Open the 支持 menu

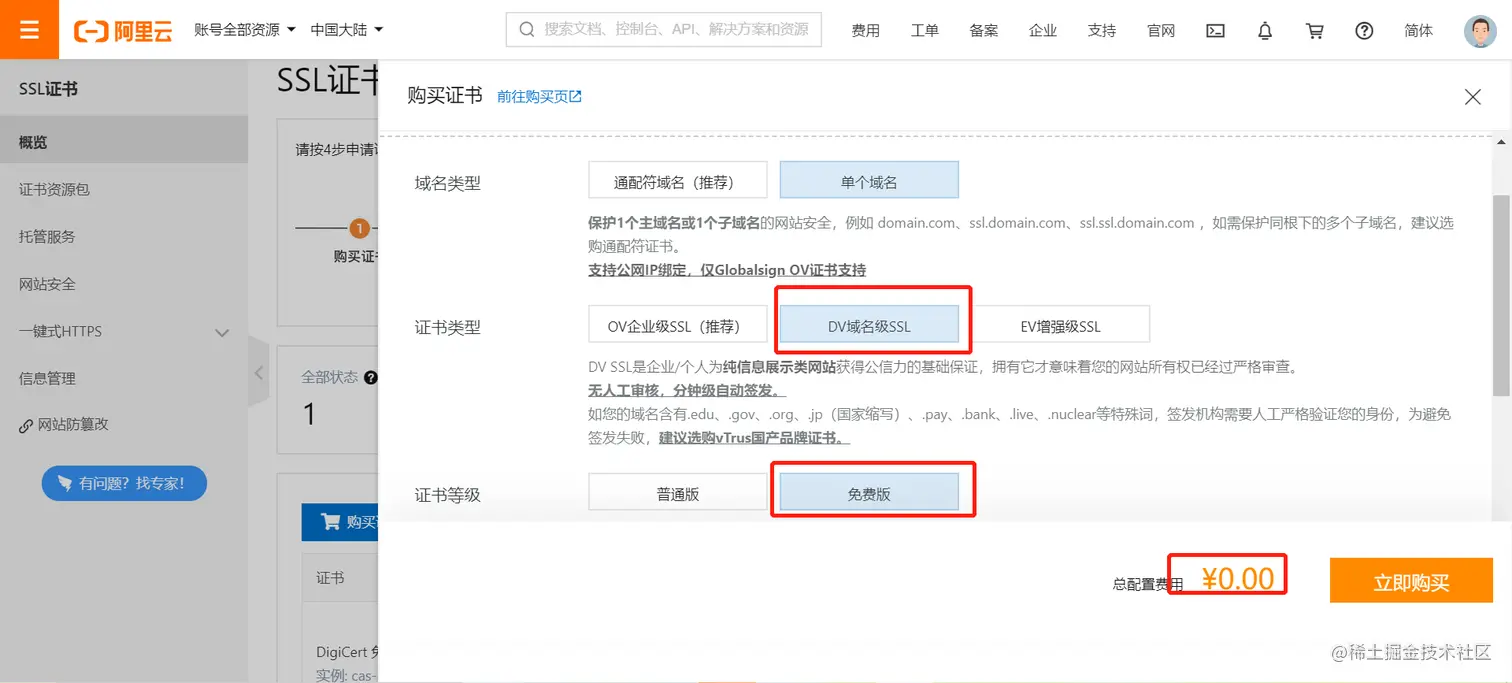1102,31
